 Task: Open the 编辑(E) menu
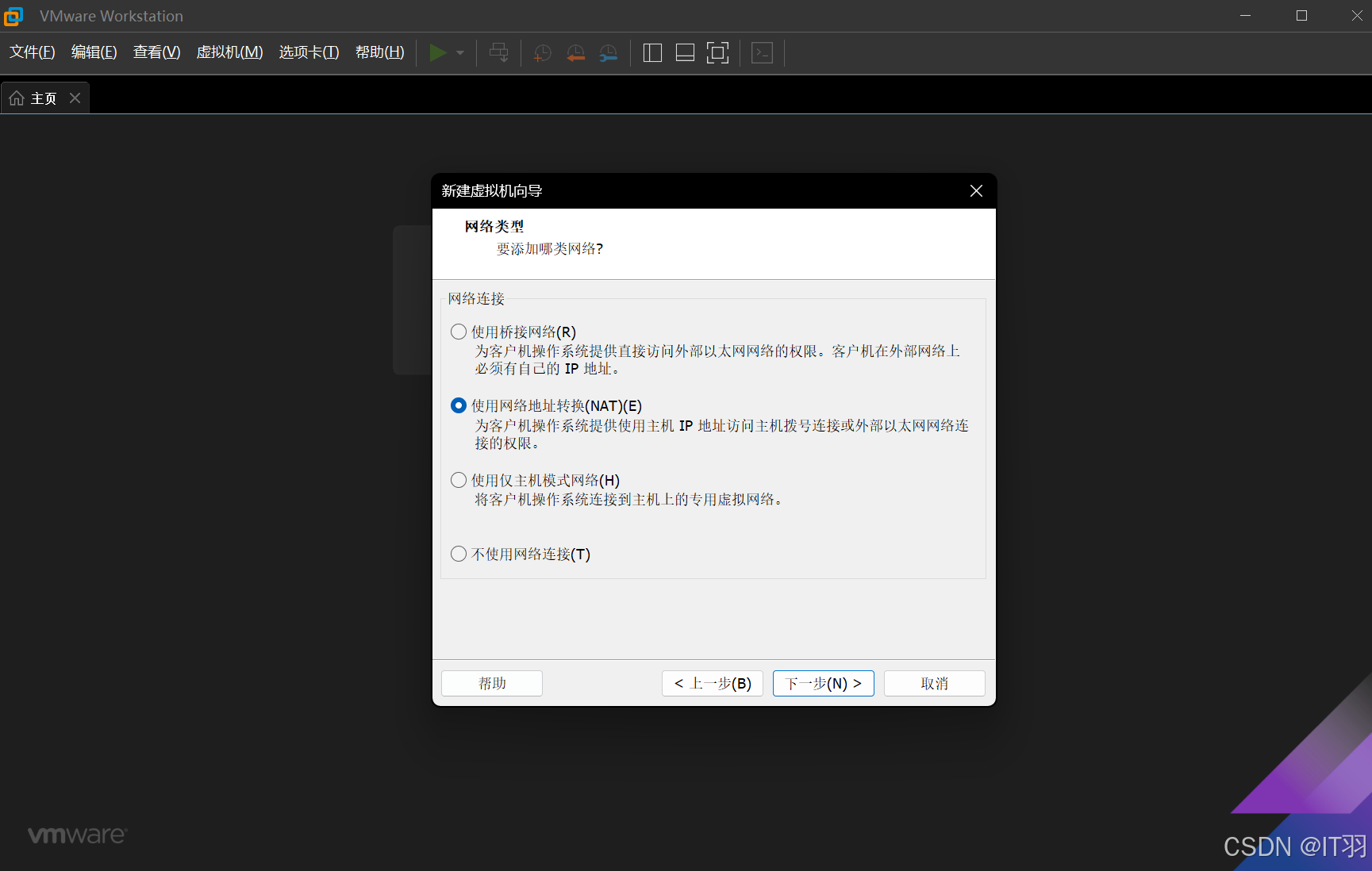click(x=94, y=52)
